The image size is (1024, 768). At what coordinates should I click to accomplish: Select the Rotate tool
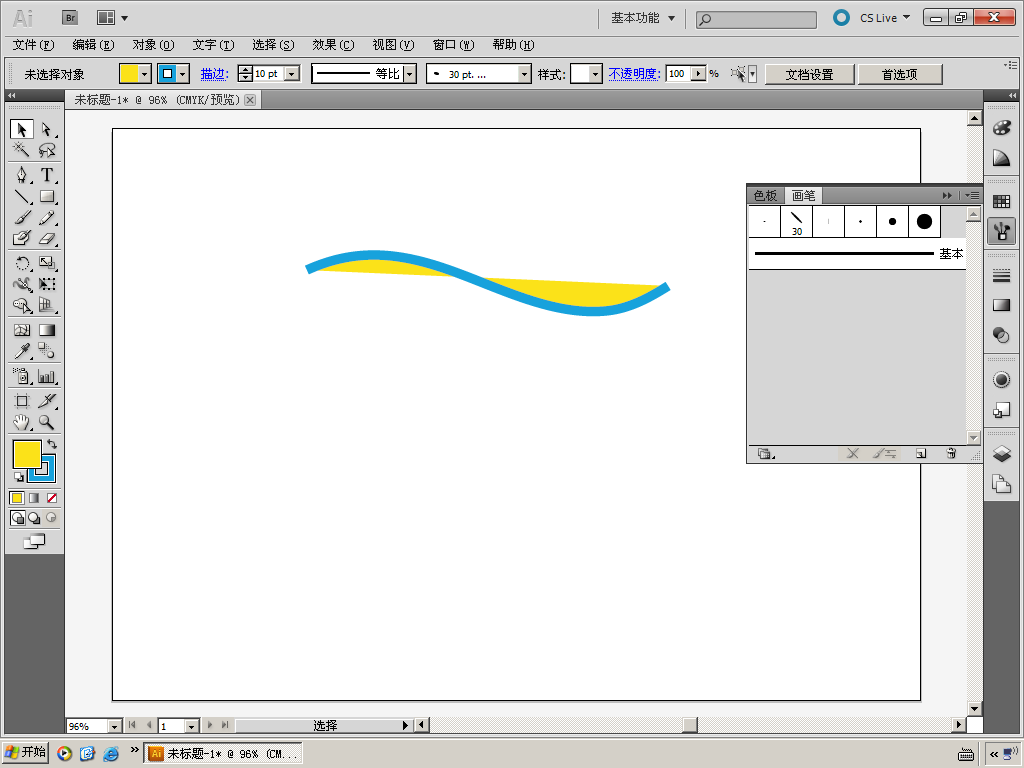click(22, 263)
